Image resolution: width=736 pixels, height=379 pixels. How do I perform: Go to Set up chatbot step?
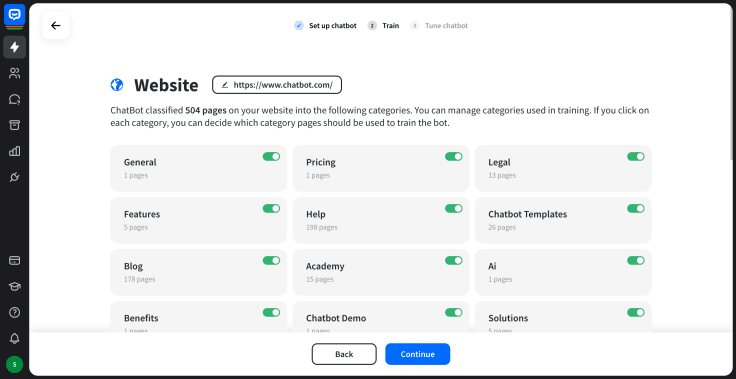click(x=325, y=26)
